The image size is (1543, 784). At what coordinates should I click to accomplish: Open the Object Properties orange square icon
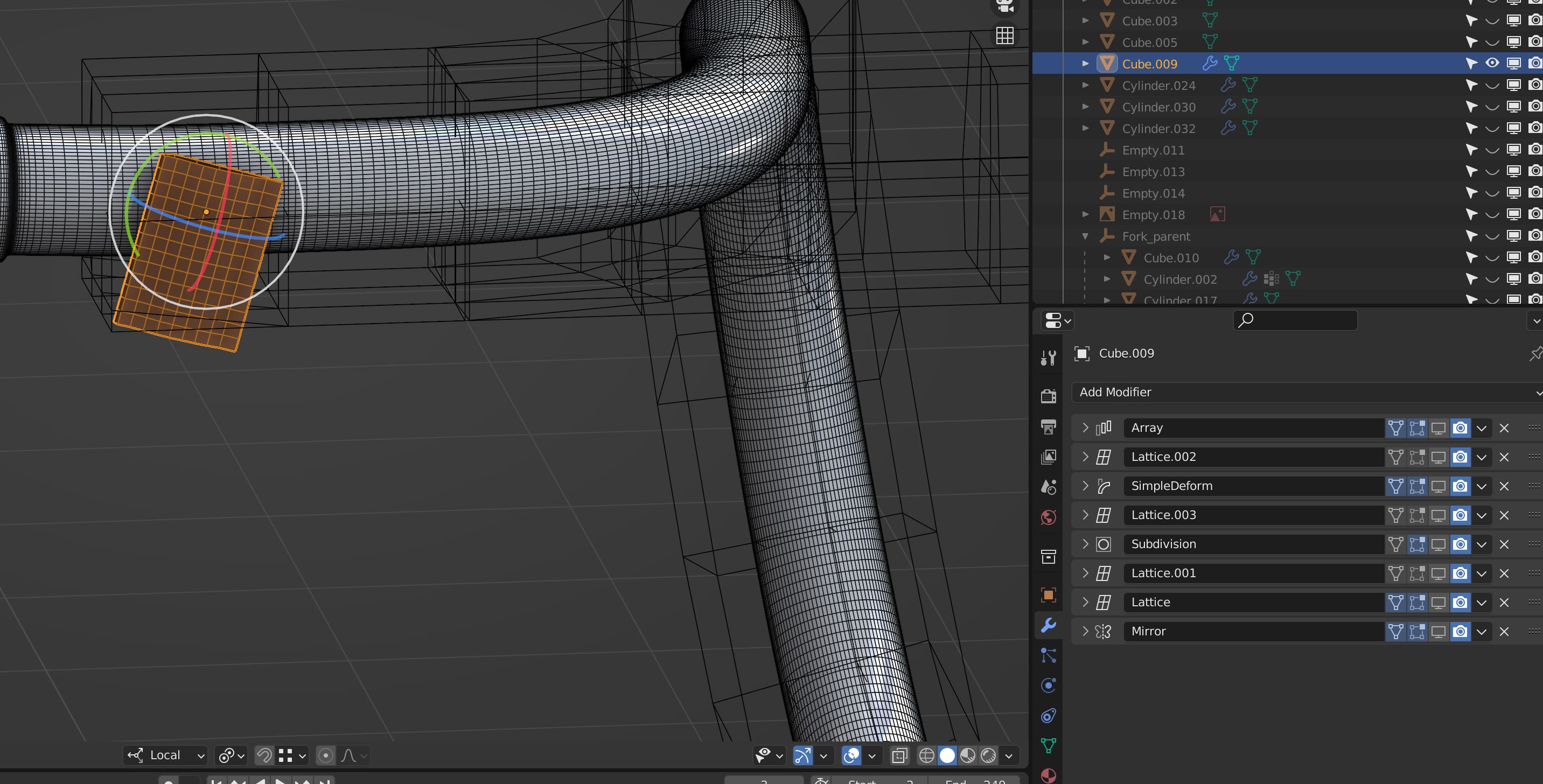click(x=1049, y=594)
